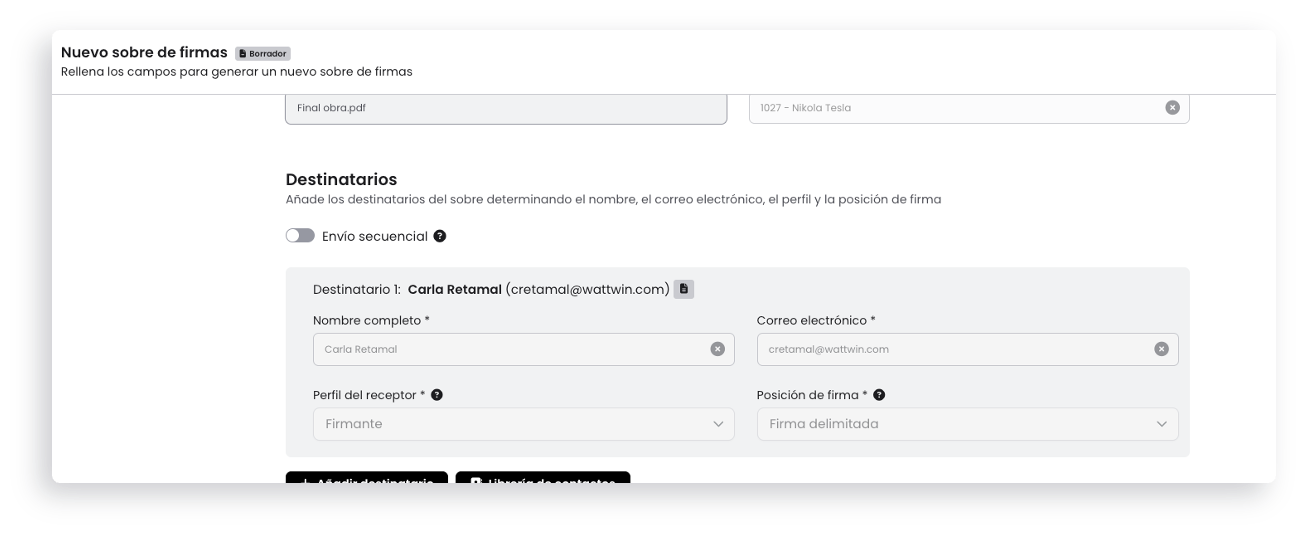1306x536 pixels.
Task: Select the Destinatarios heading text
Action: (x=341, y=180)
